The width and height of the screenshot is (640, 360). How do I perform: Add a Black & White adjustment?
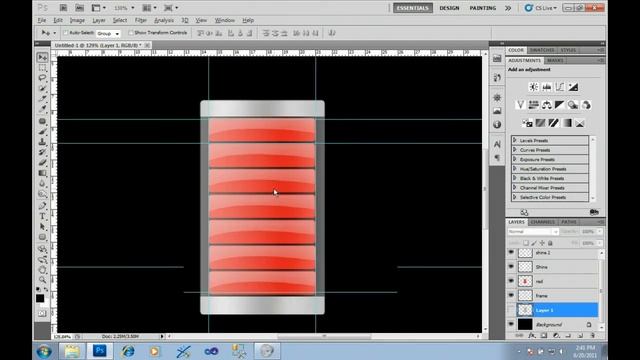tap(560, 105)
